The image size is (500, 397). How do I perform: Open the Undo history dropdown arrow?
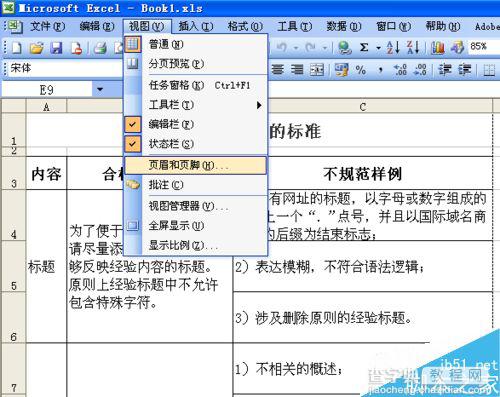pyautogui.click(x=295, y=48)
